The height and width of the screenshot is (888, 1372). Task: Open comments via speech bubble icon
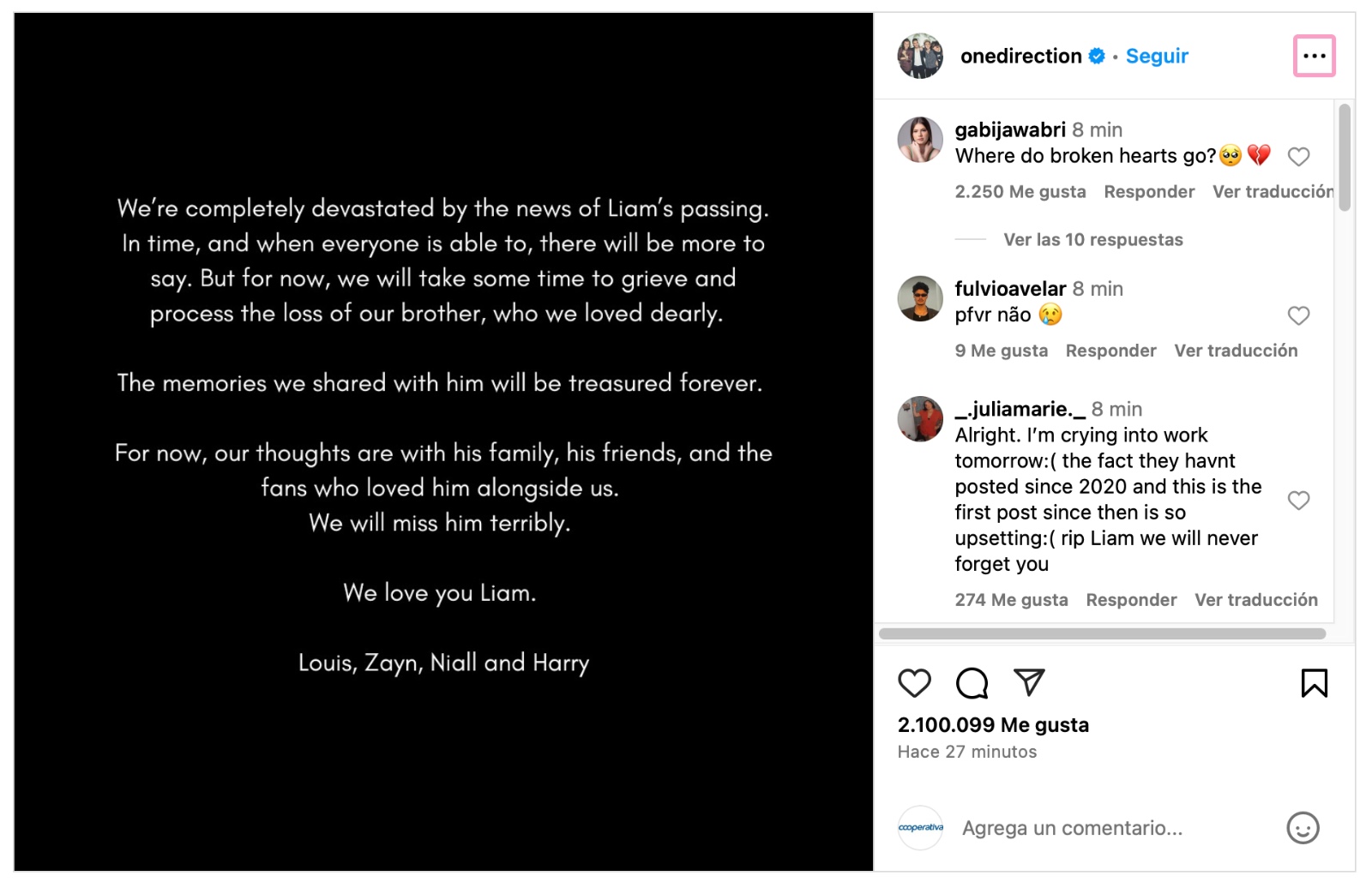coord(972,683)
